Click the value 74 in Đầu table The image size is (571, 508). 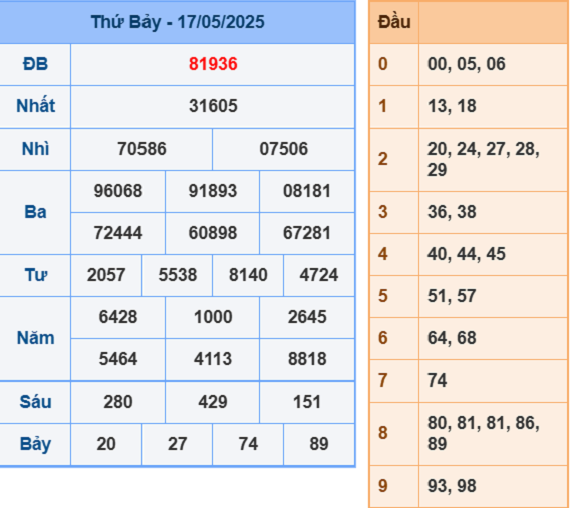coord(437,381)
